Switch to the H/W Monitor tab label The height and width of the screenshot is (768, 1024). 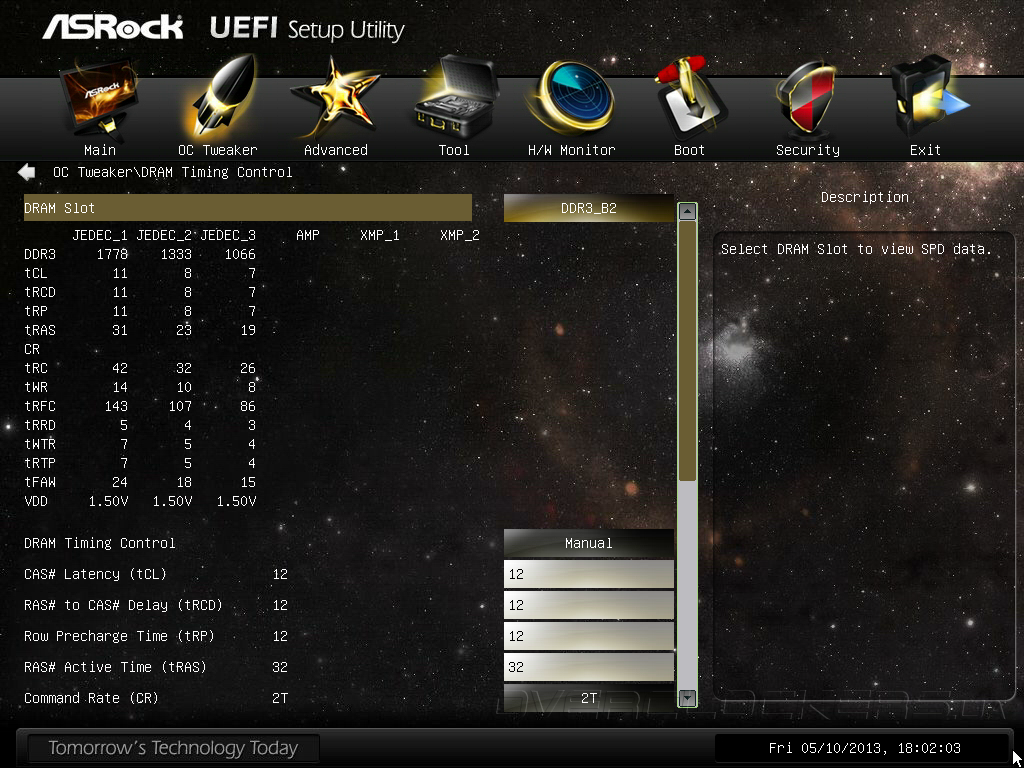coord(571,150)
